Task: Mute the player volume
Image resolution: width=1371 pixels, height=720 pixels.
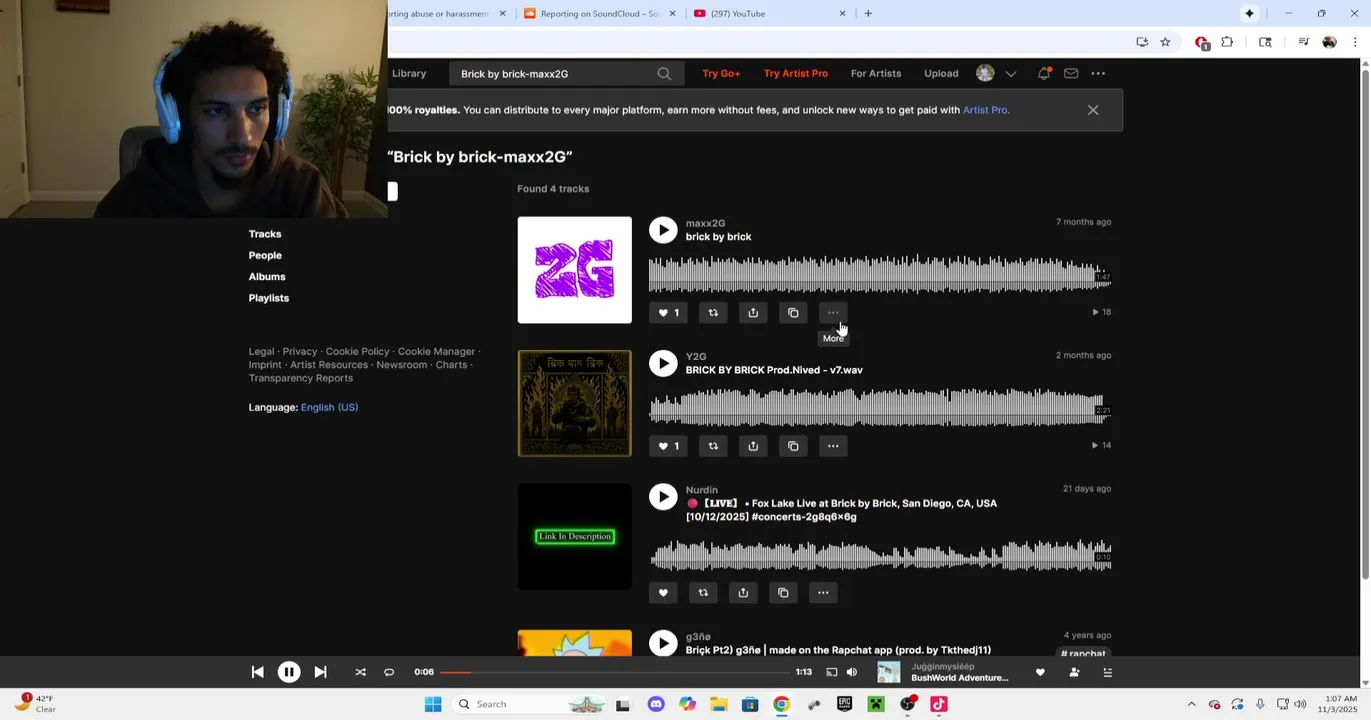Action: coord(852,672)
